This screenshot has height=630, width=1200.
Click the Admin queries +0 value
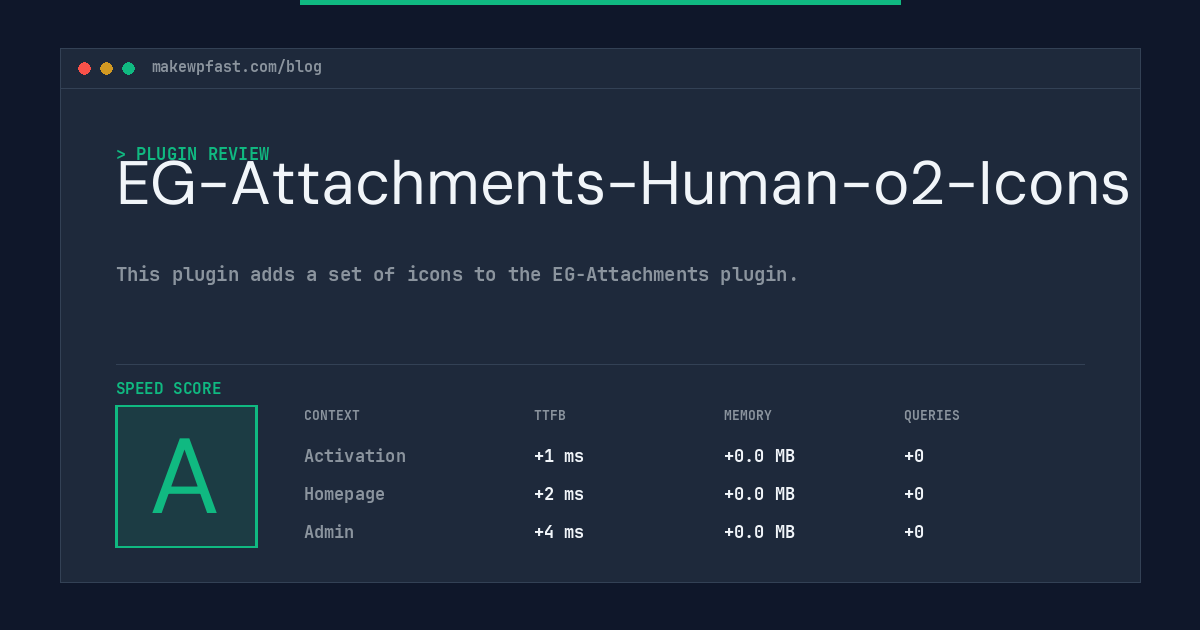(x=914, y=532)
